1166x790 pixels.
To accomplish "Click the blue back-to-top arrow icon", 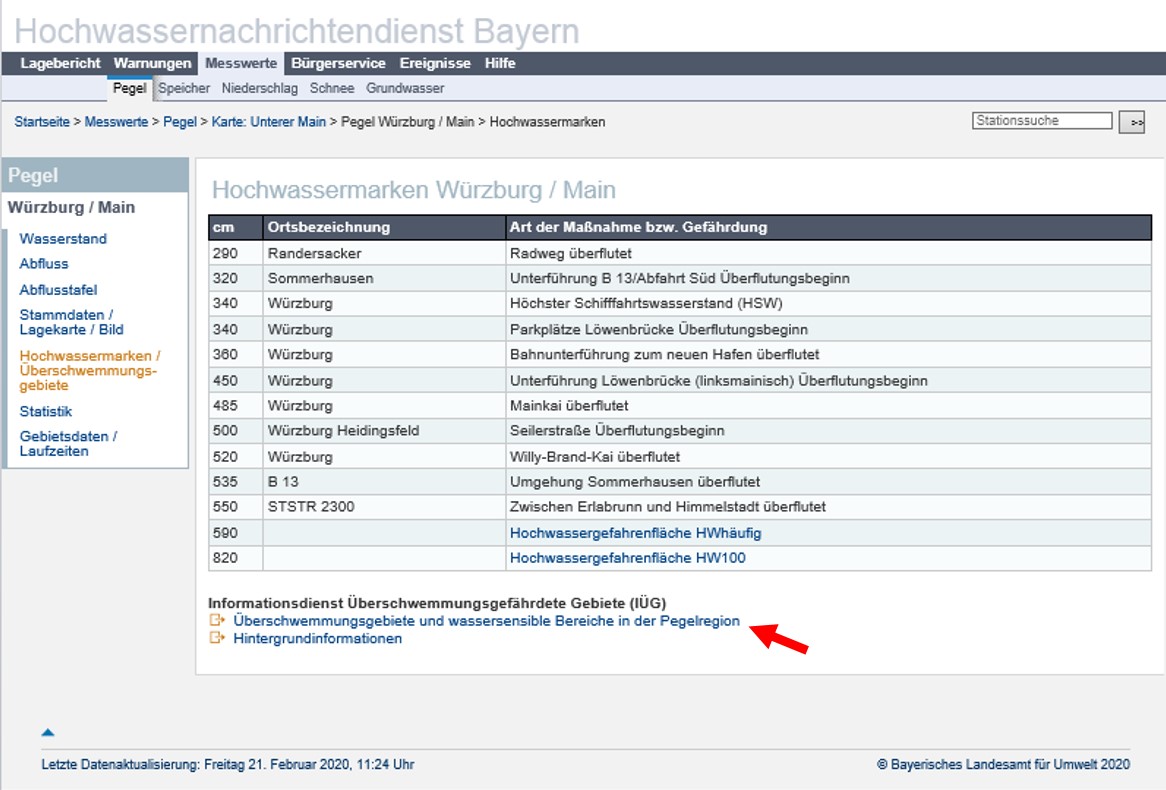I will [x=48, y=733].
